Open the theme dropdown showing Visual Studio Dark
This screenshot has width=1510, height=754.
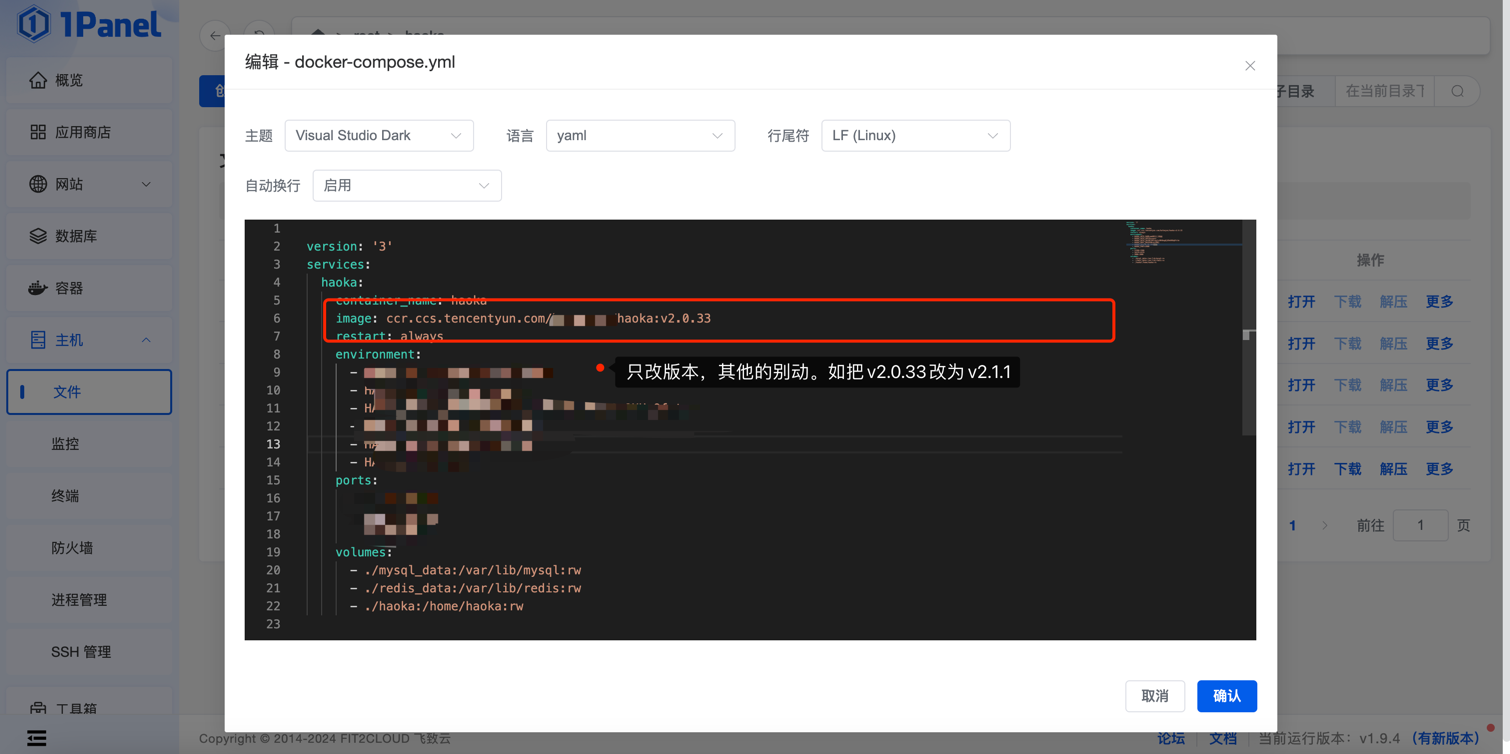tap(378, 136)
